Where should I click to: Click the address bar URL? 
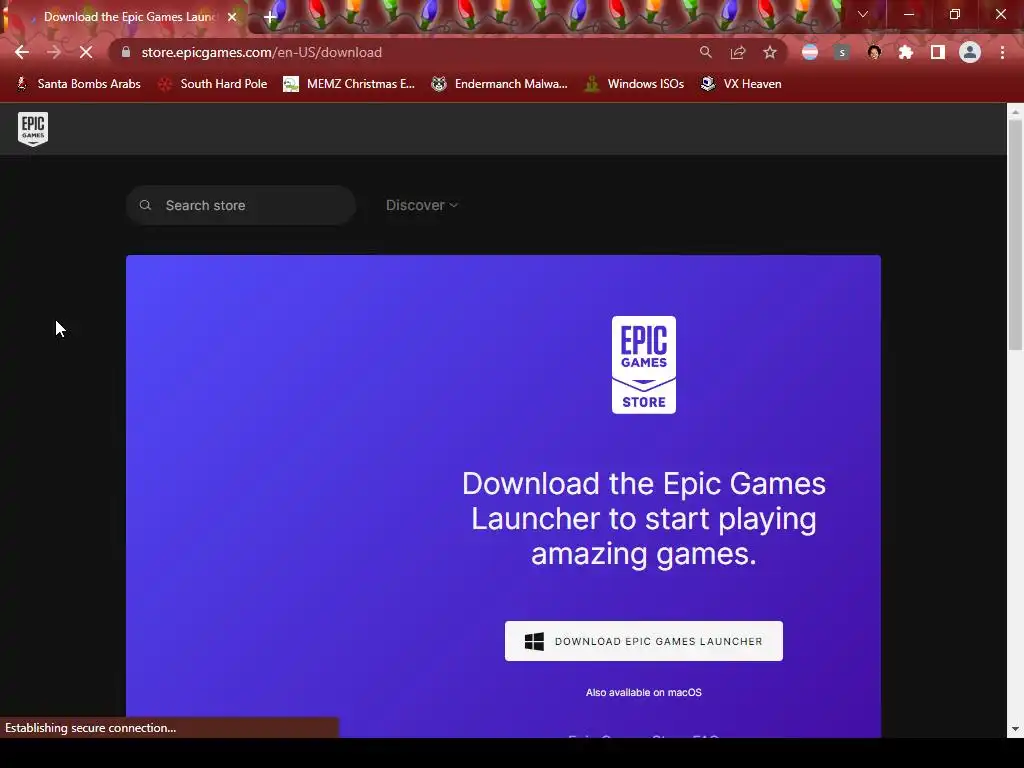[x=261, y=52]
